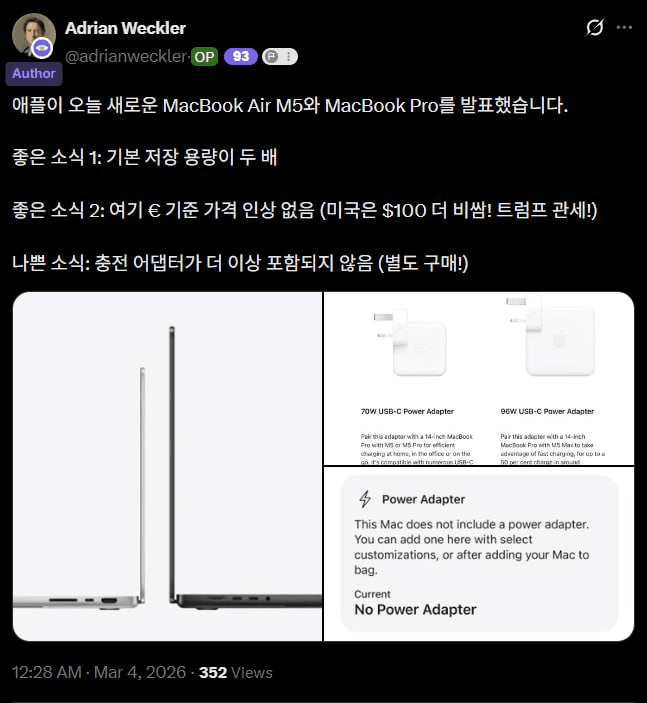
Task: Open Adrian Weckler's profile picture
Action: tap(34, 35)
